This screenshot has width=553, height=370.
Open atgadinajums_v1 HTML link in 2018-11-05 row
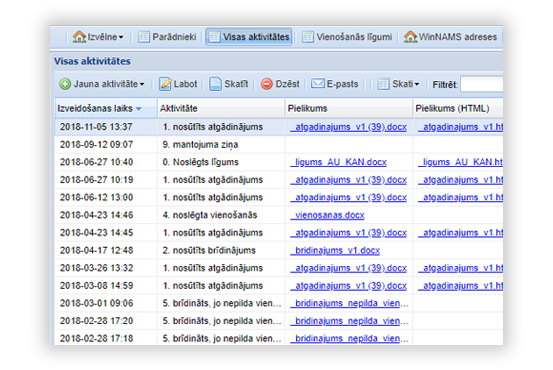(x=461, y=127)
